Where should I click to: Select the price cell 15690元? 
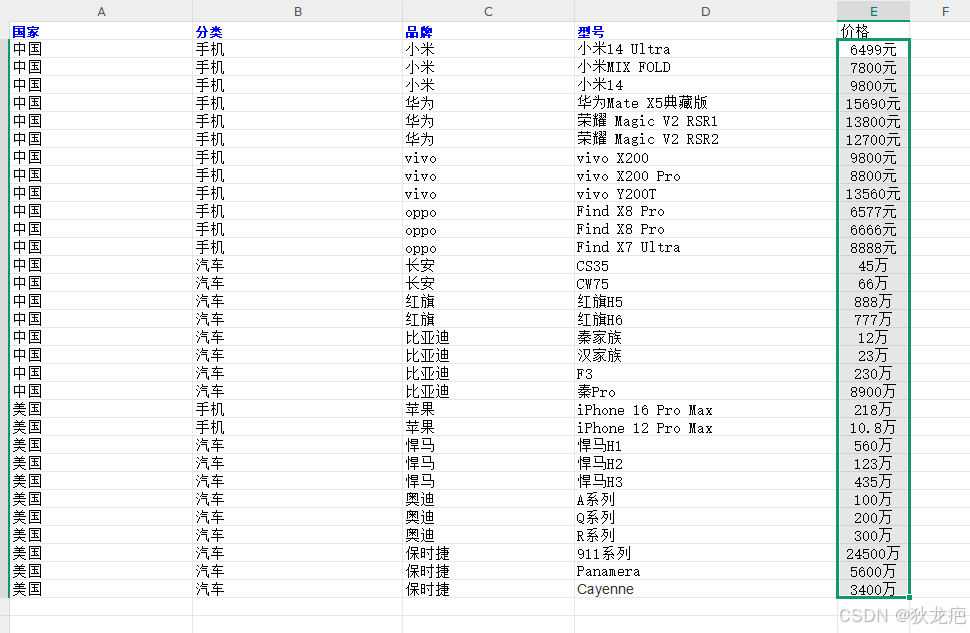pyautogui.click(x=873, y=103)
